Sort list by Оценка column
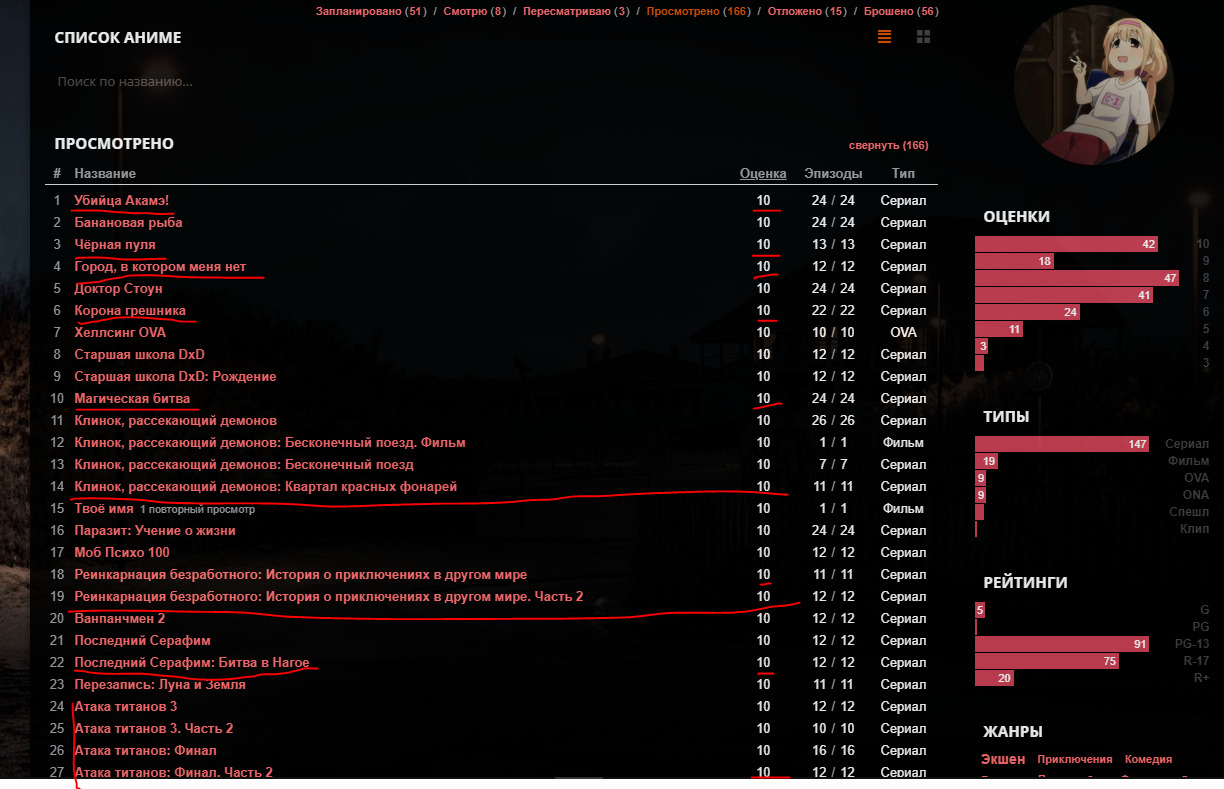The width and height of the screenshot is (1224, 789). (x=762, y=173)
